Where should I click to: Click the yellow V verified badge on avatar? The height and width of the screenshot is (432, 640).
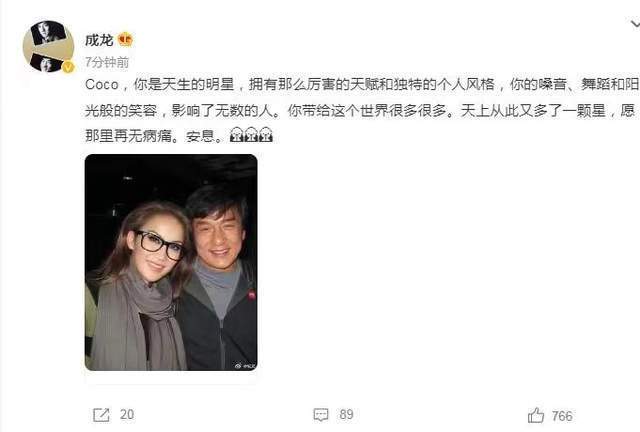point(68,67)
